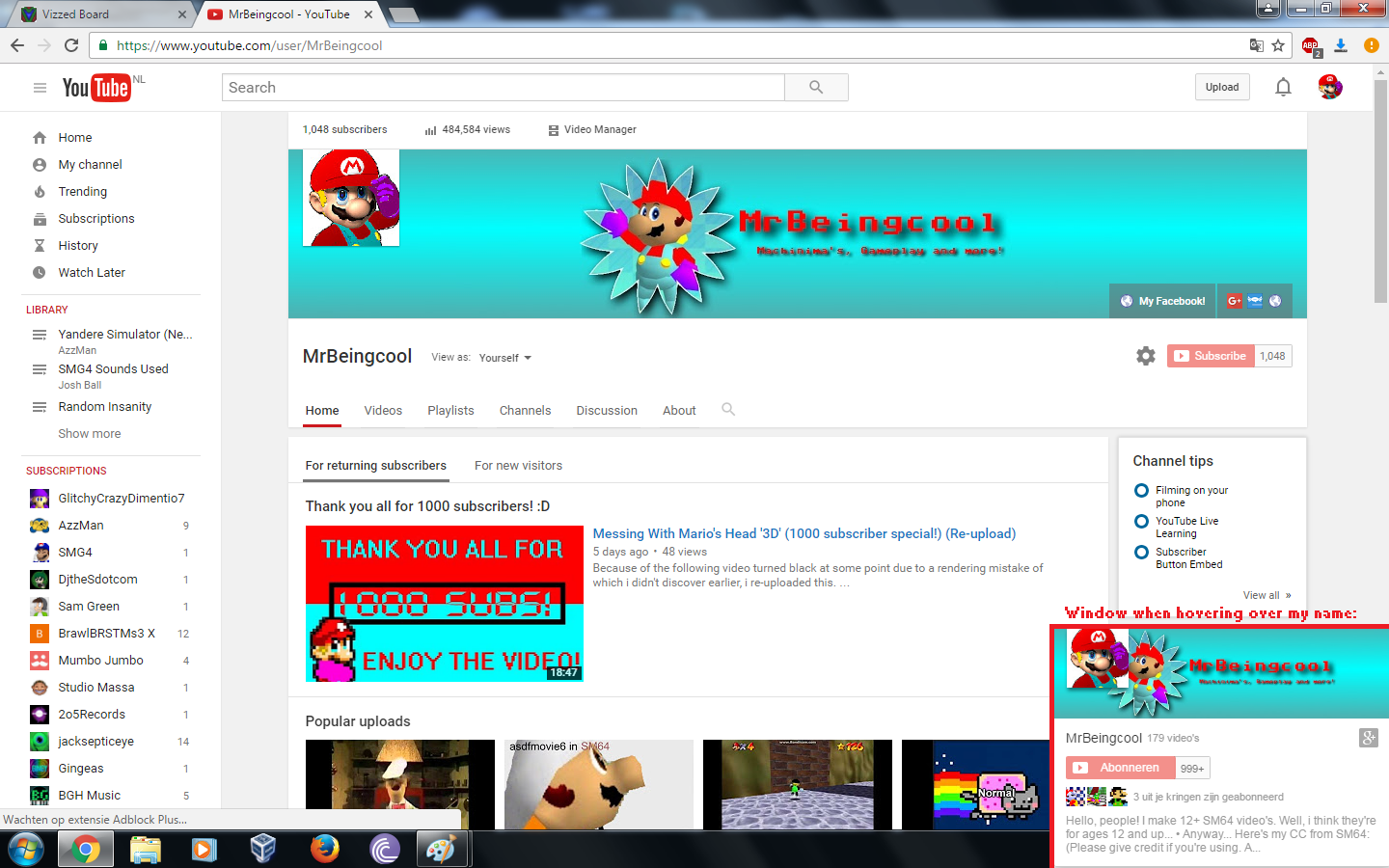Viewport: 1389px width, 868px height.
Task: Open the YouTube hamburger guide menu
Action: pyautogui.click(x=40, y=88)
